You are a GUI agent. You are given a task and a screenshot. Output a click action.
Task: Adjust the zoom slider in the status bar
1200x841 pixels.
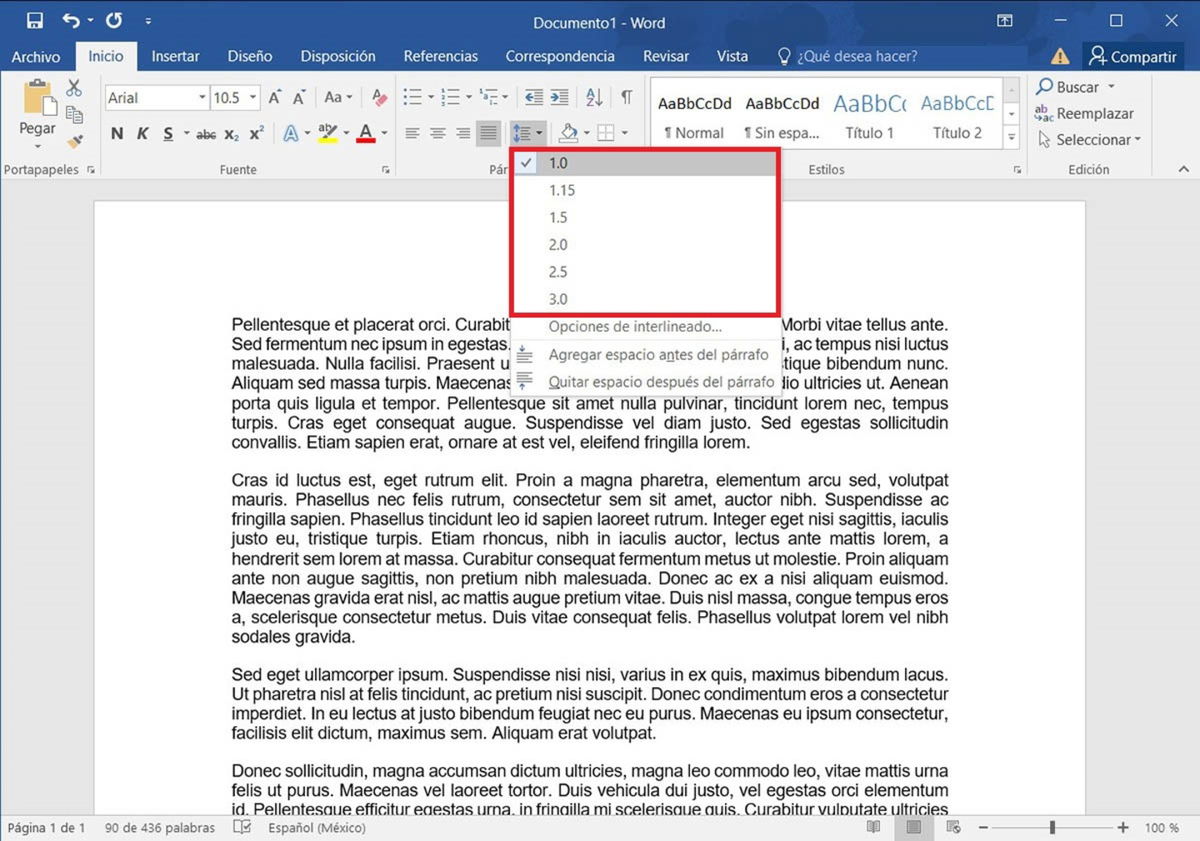(1050, 828)
